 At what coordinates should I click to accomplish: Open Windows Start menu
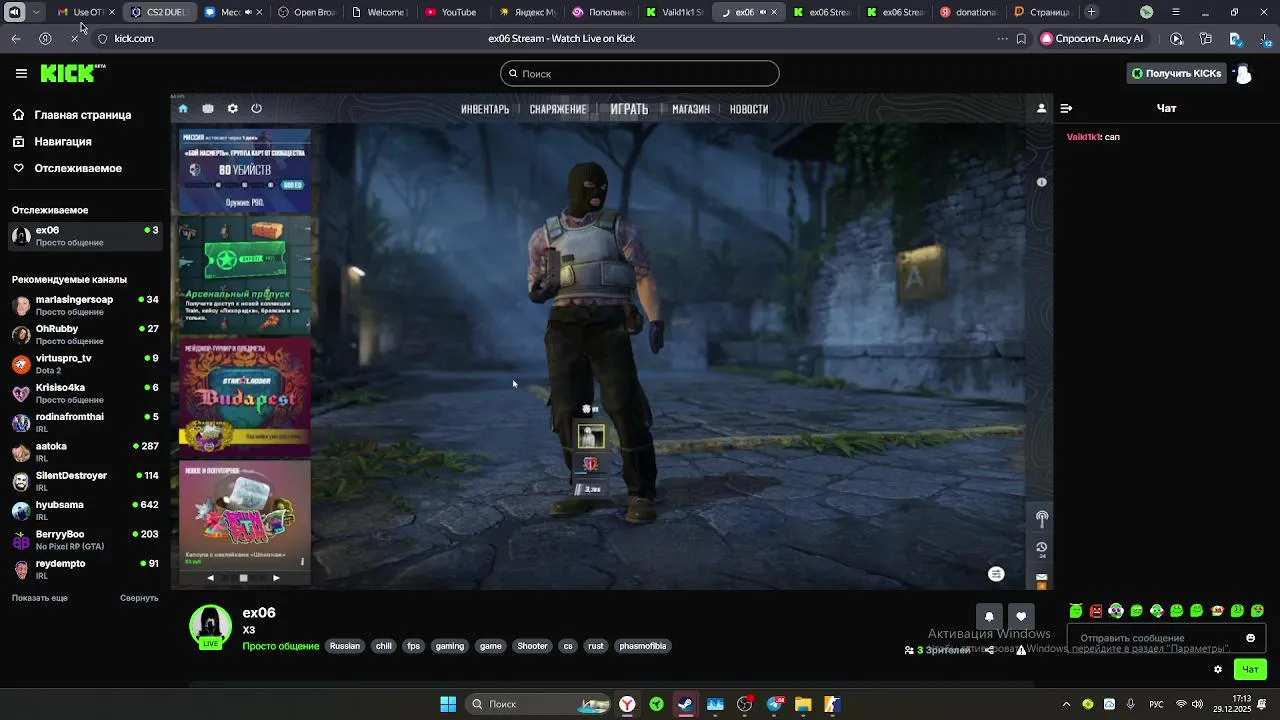448,704
